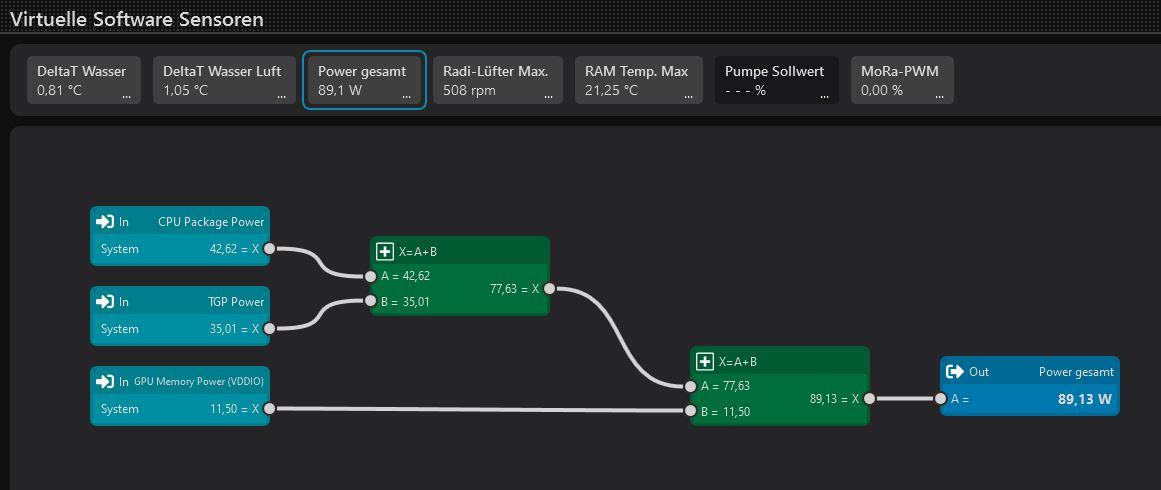The width and height of the screenshot is (1161, 490).
Task: Select the MoRa-PWM sensor card
Action: click(902, 80)
